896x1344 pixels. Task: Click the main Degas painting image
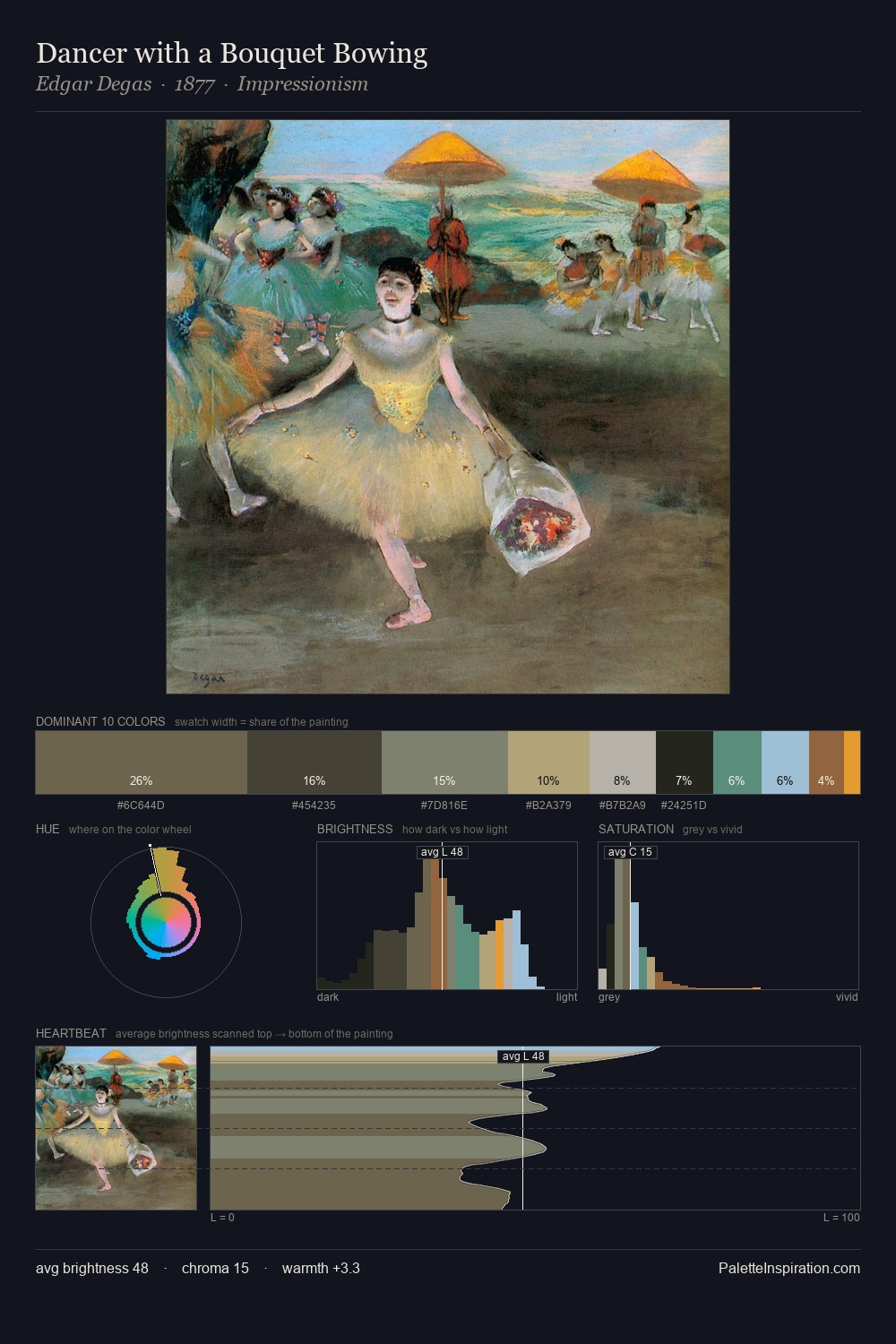tap(448, 407)
